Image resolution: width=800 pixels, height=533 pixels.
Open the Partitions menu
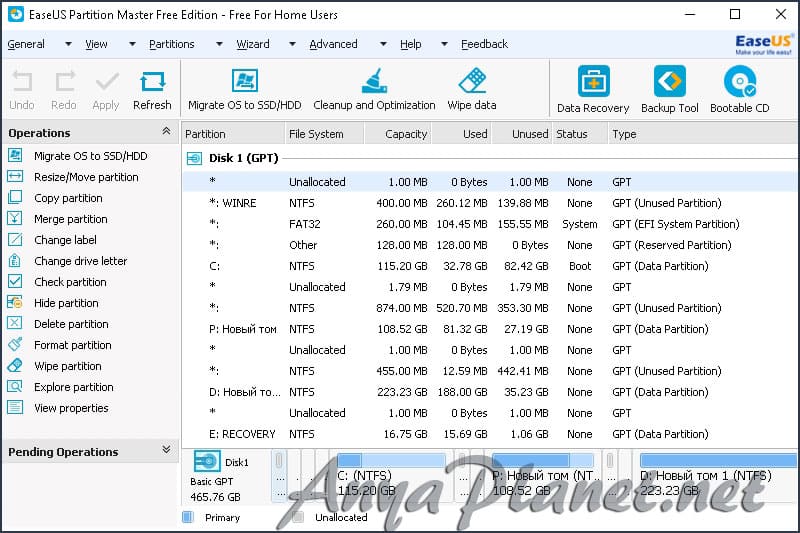point(171,44)
